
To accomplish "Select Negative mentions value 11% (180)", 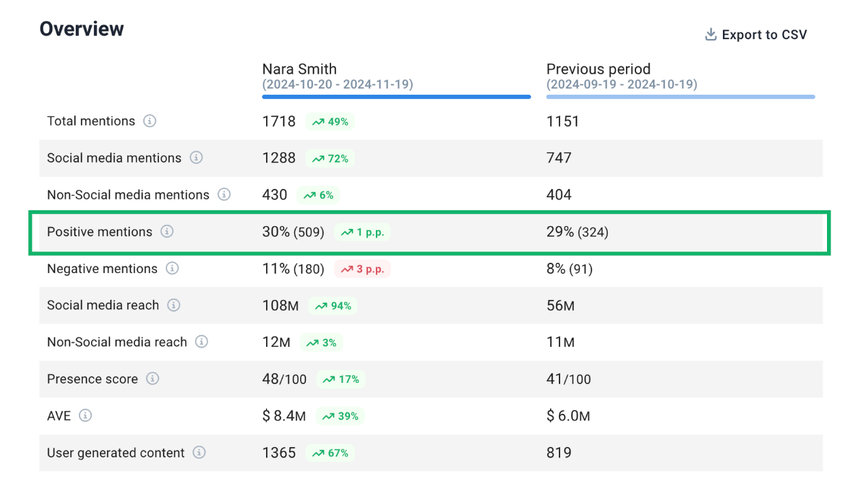I will coord(293,269).
